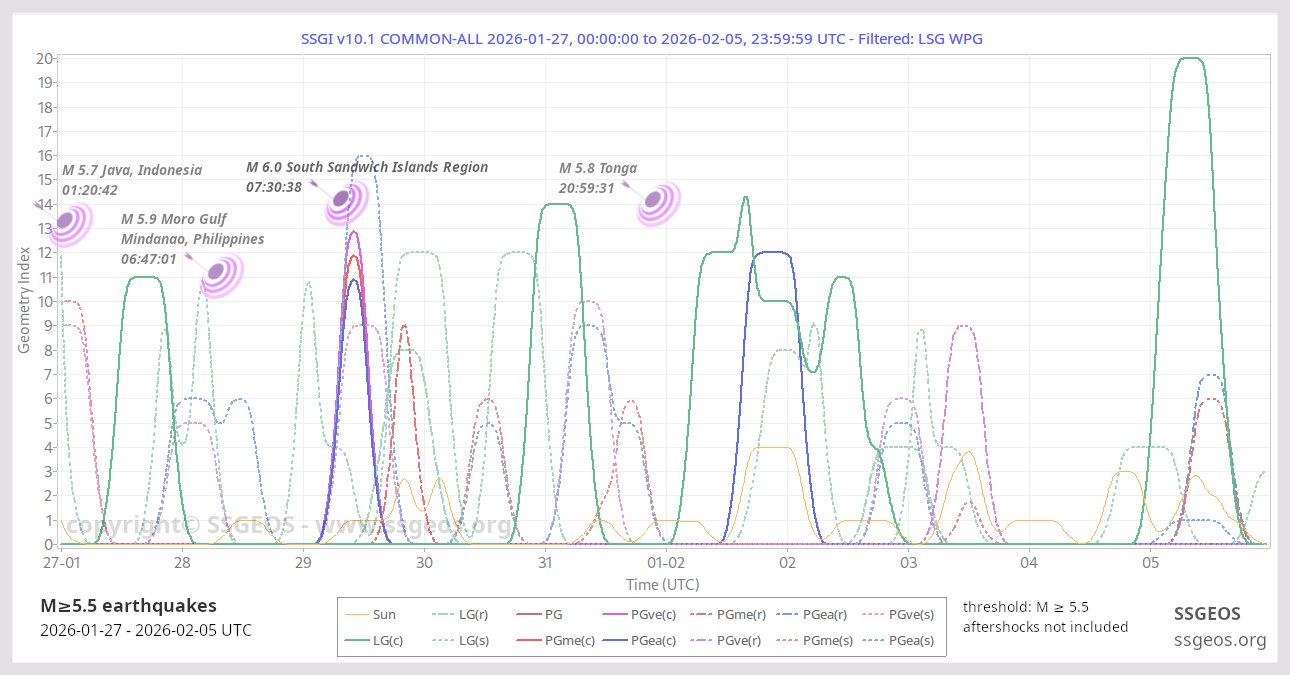This screenshot has width=1290, height=675.
Task: Select the M 6.0 South Sandwich Islands marker
Action: [343, 200]
